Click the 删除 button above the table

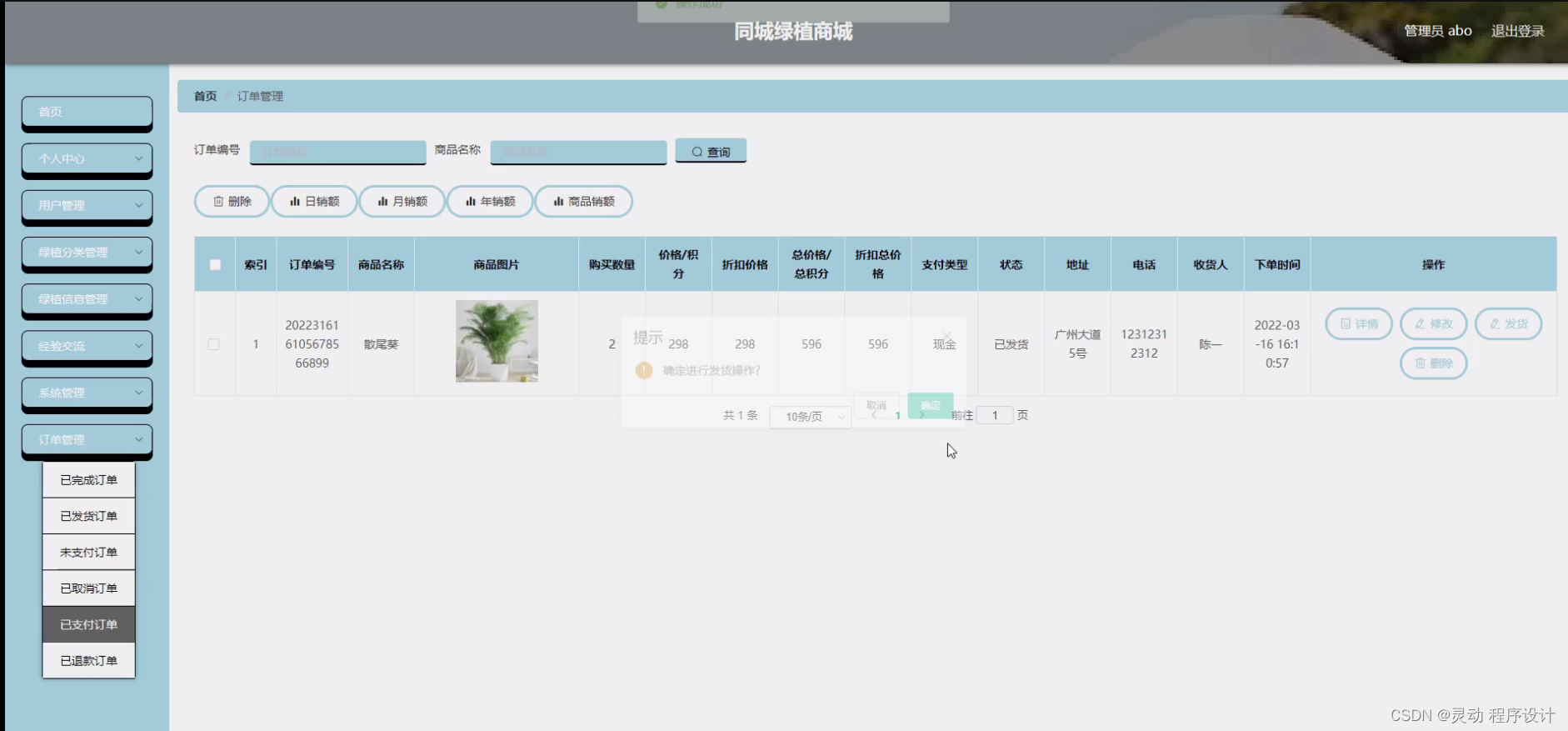(x=232, y=202)
